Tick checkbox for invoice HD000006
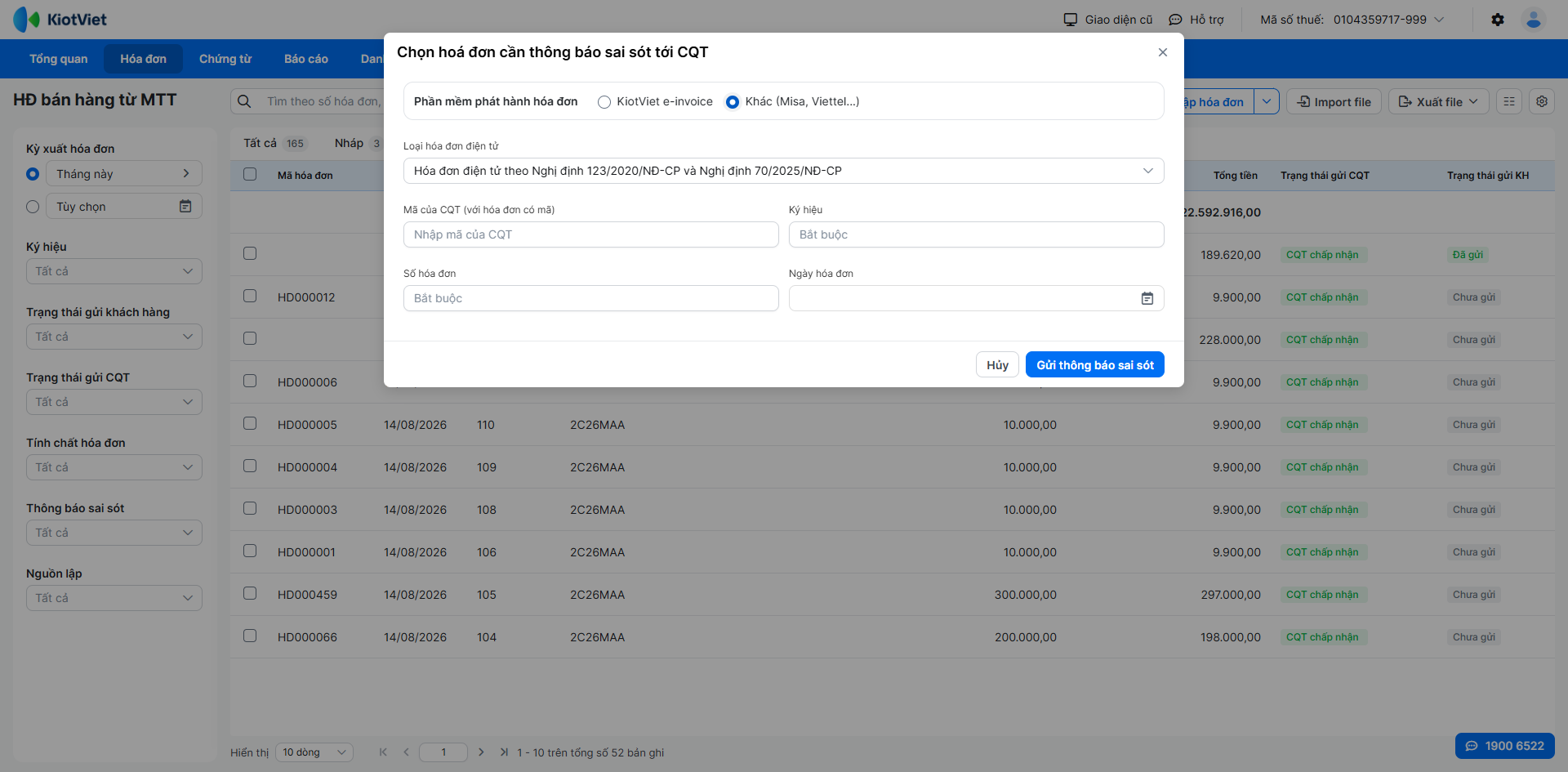Screen dimensions: 1568x772 tap(250, 381)
